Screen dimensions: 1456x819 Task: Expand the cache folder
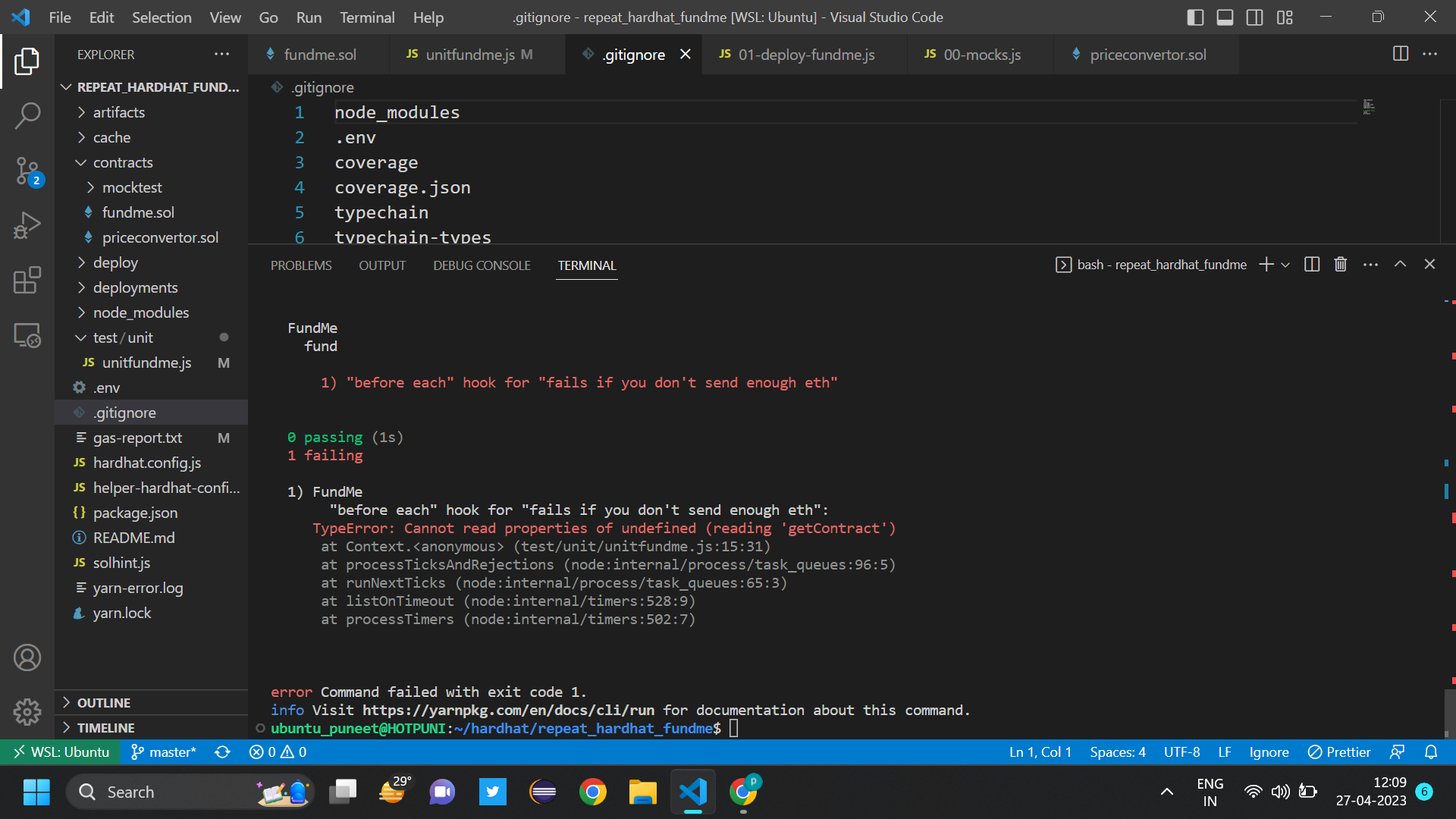151,137
